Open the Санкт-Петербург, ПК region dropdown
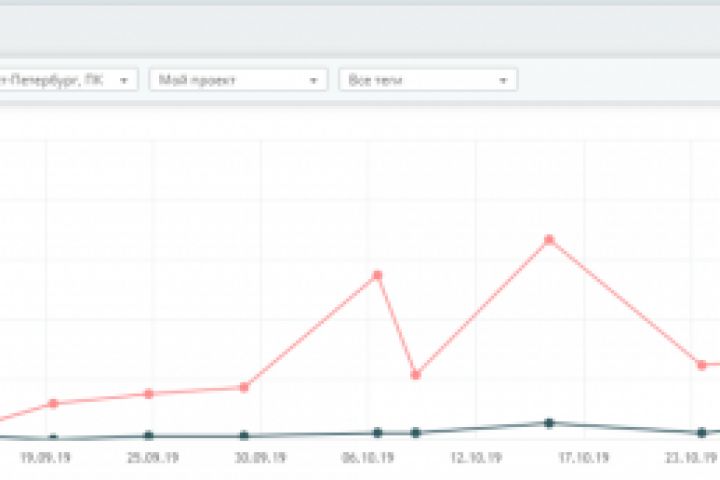The image size is (720, 480). [x=69, y=80]
